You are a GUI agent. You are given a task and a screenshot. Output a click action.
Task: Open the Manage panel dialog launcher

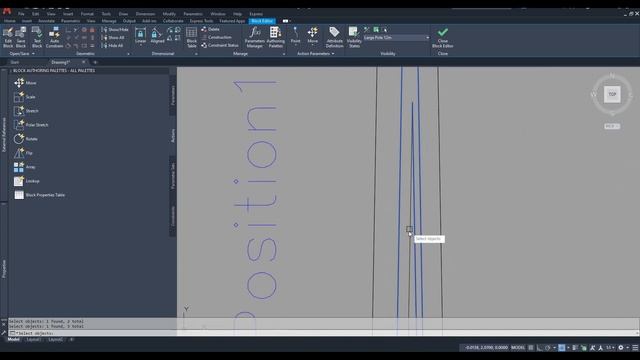(284, 54)
